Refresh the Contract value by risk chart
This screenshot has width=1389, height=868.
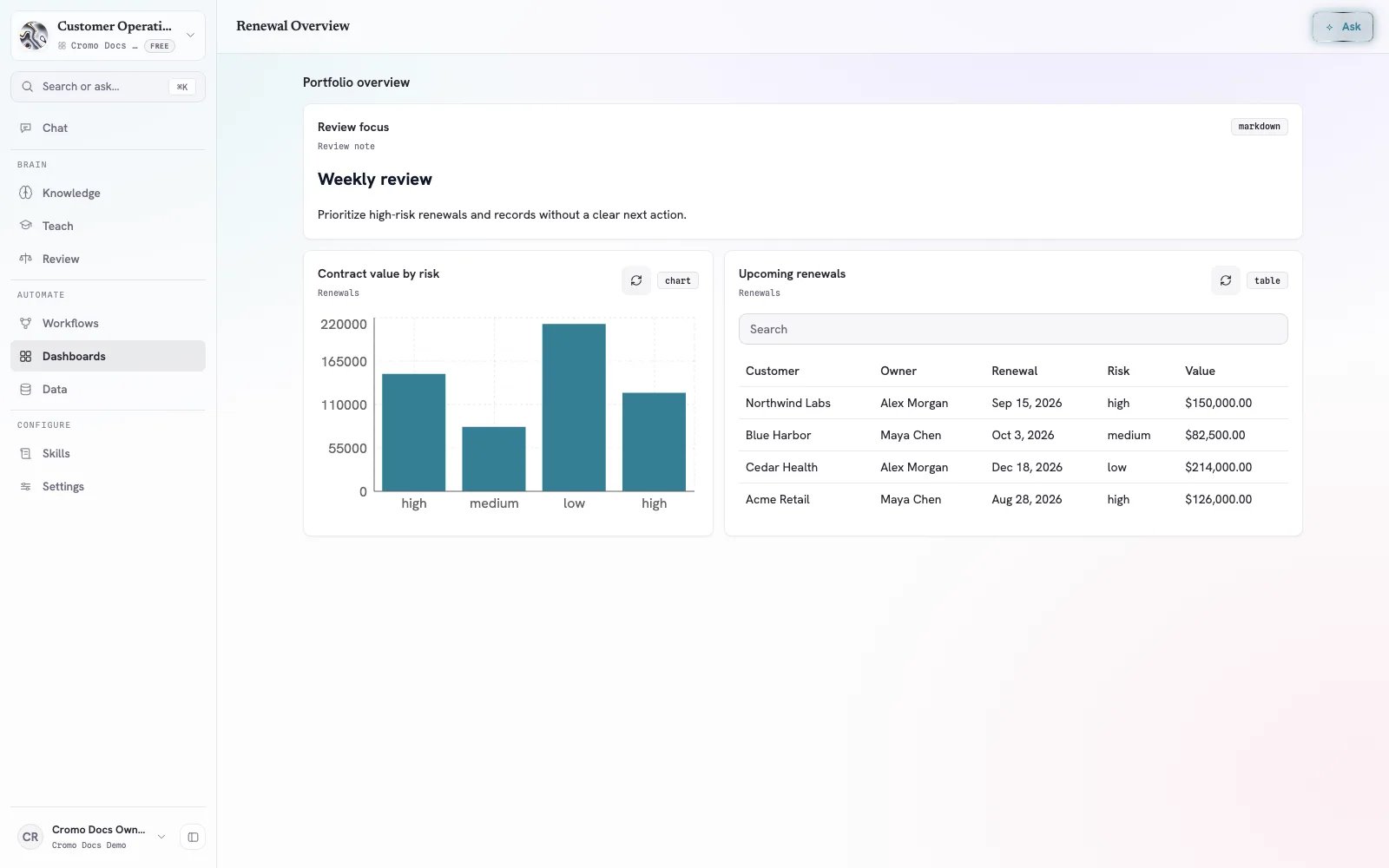click(x=636, y=280)
